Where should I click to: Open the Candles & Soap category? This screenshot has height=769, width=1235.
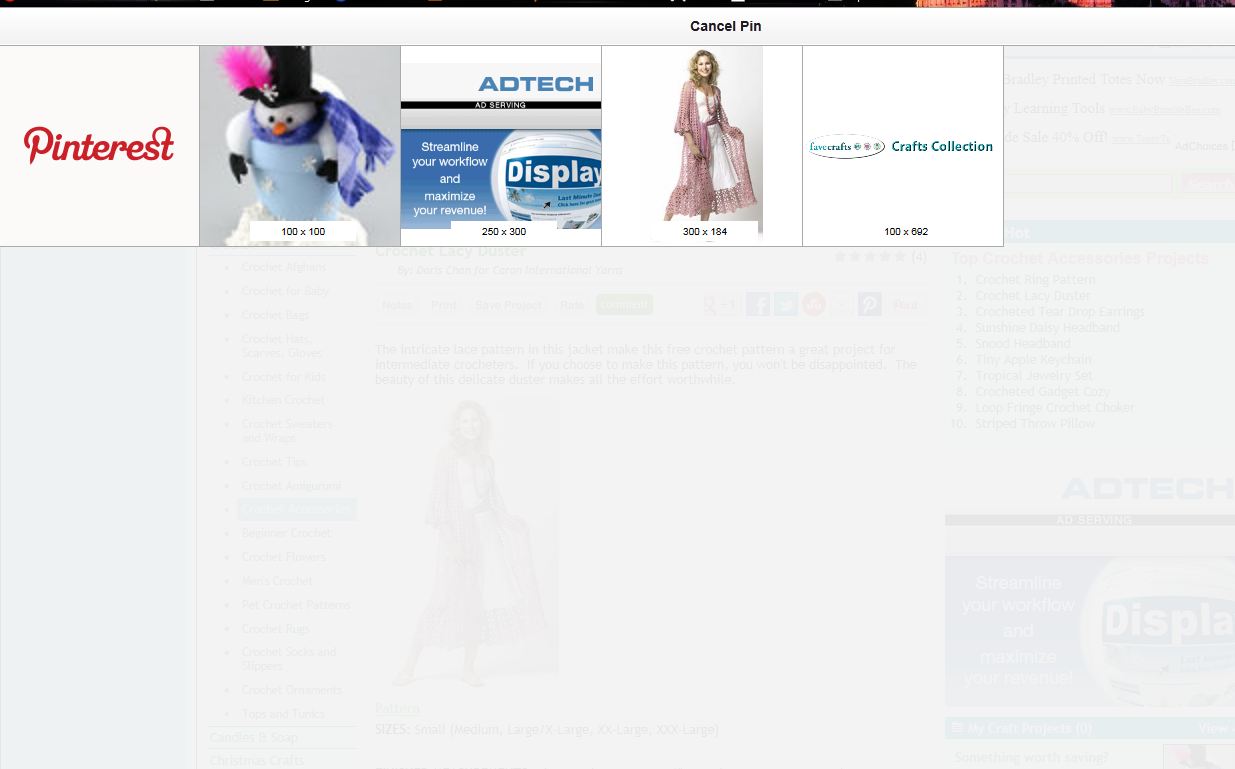[254, 738]
